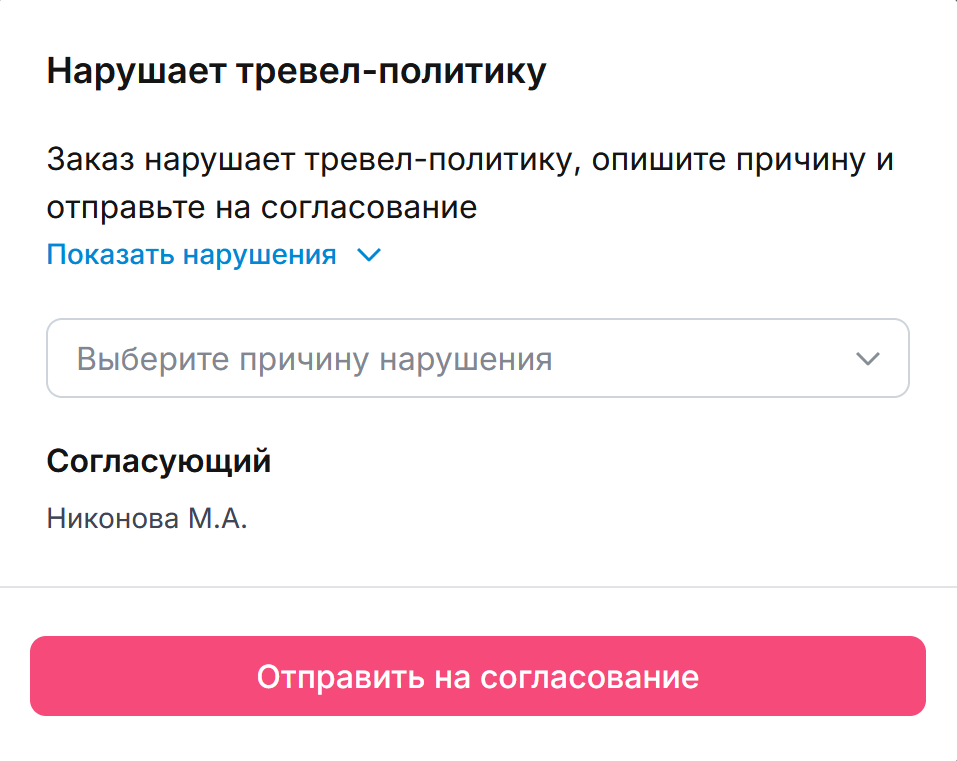Click the divider line above the submit button
The height and width of the screenshot is (761, 957).
[x=478, y=586]
